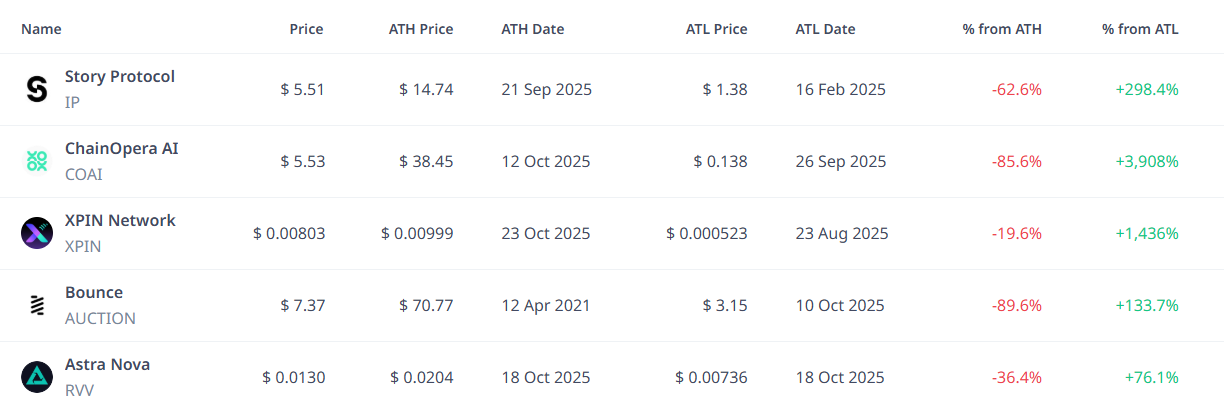Click the COAI ticker symbol
This screenshot has height=412, width=1224.
click(x=84, y=175)
